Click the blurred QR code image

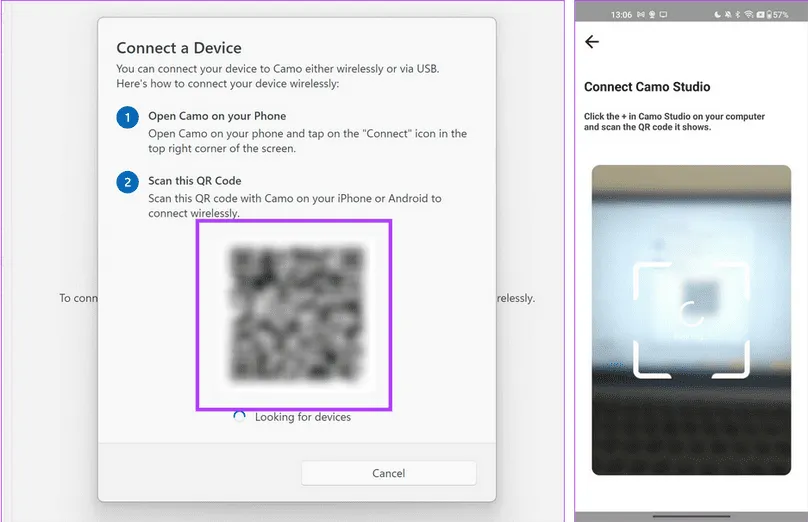293,315
